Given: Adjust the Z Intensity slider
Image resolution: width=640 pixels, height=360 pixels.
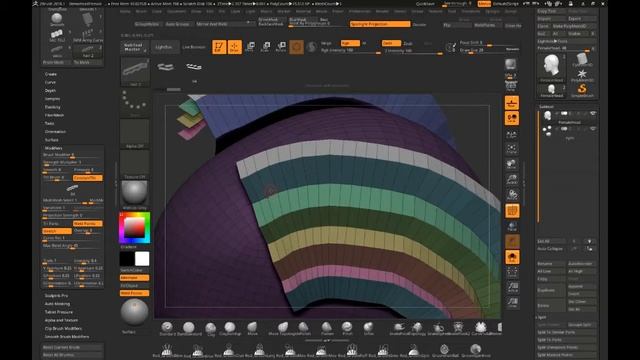Looking at the screenshot, I should 413,51.
